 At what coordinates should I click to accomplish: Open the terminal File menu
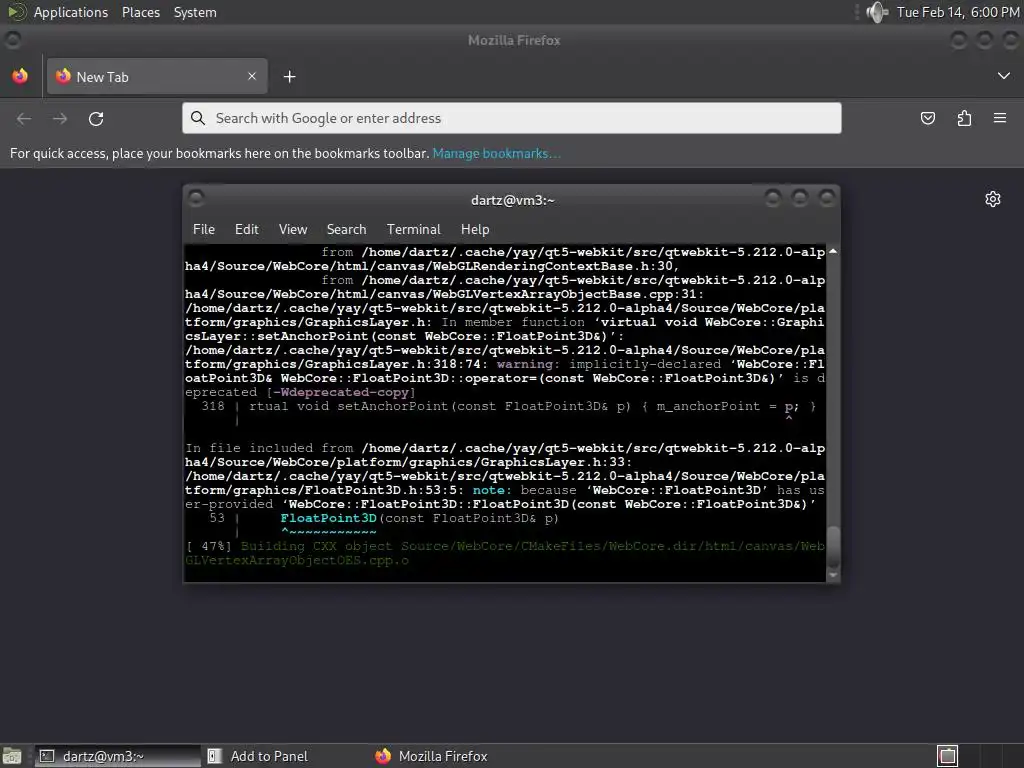click(204, 229)
